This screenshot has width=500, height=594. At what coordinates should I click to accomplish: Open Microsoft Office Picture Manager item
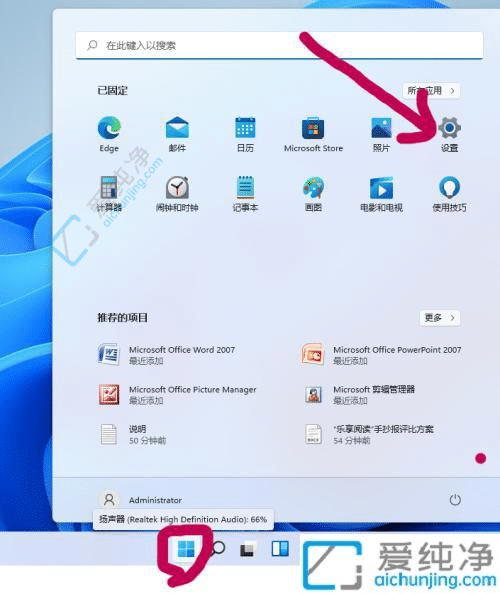tap(177, 394)
